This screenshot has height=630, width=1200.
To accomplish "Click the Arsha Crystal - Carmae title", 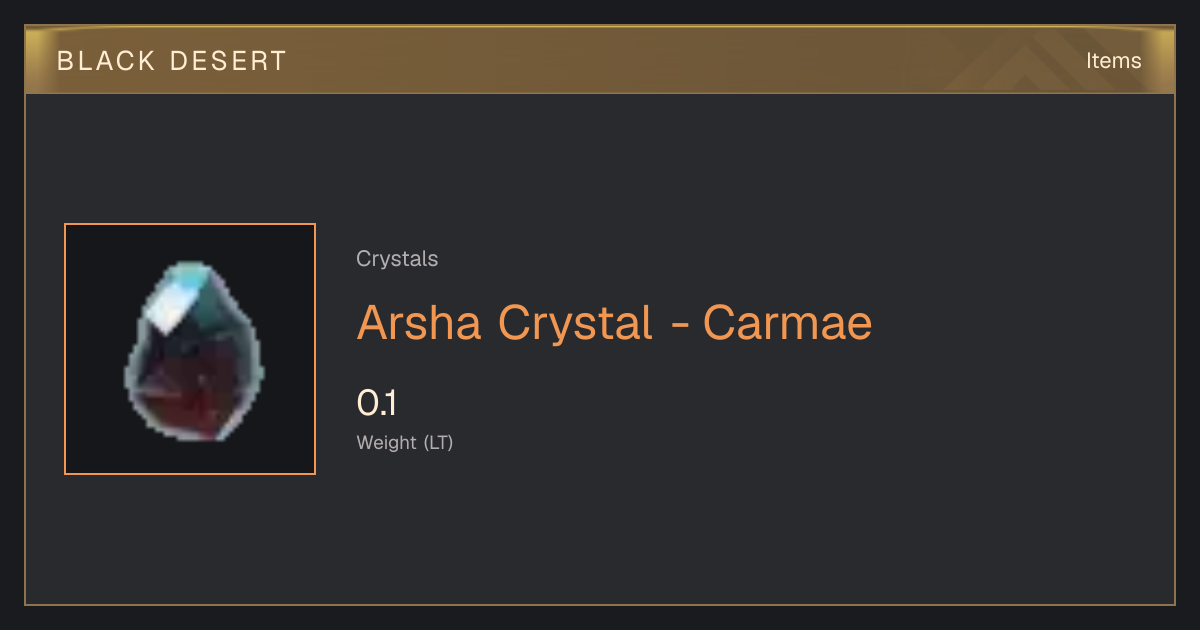I will click(614, 323).
